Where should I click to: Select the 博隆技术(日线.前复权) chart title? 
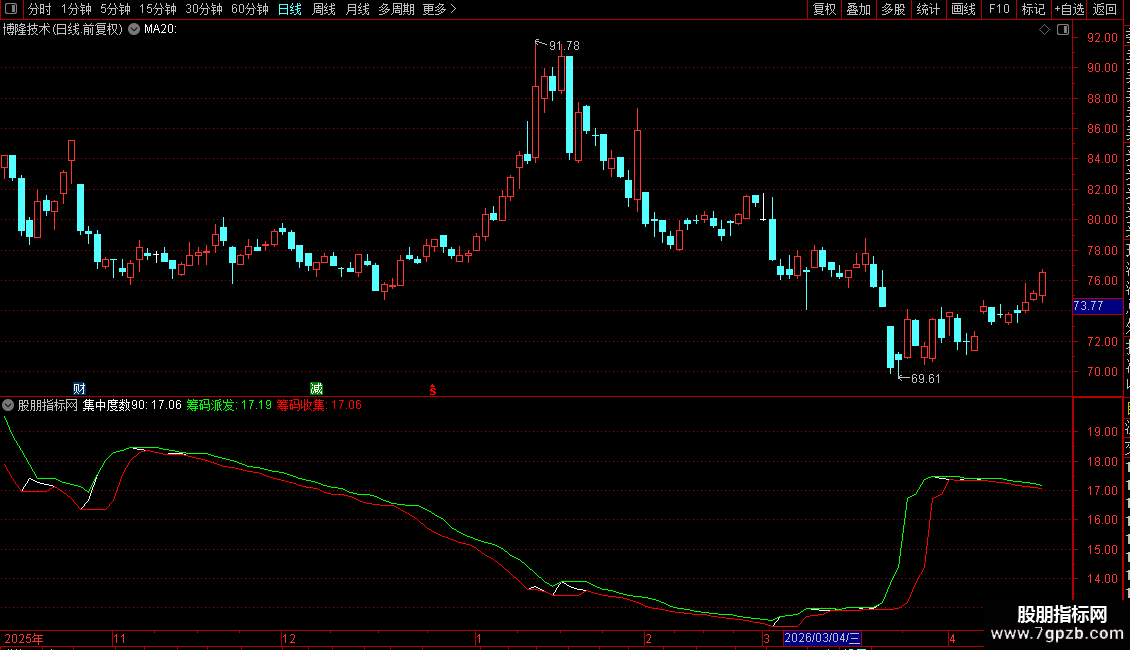[63, 29]
